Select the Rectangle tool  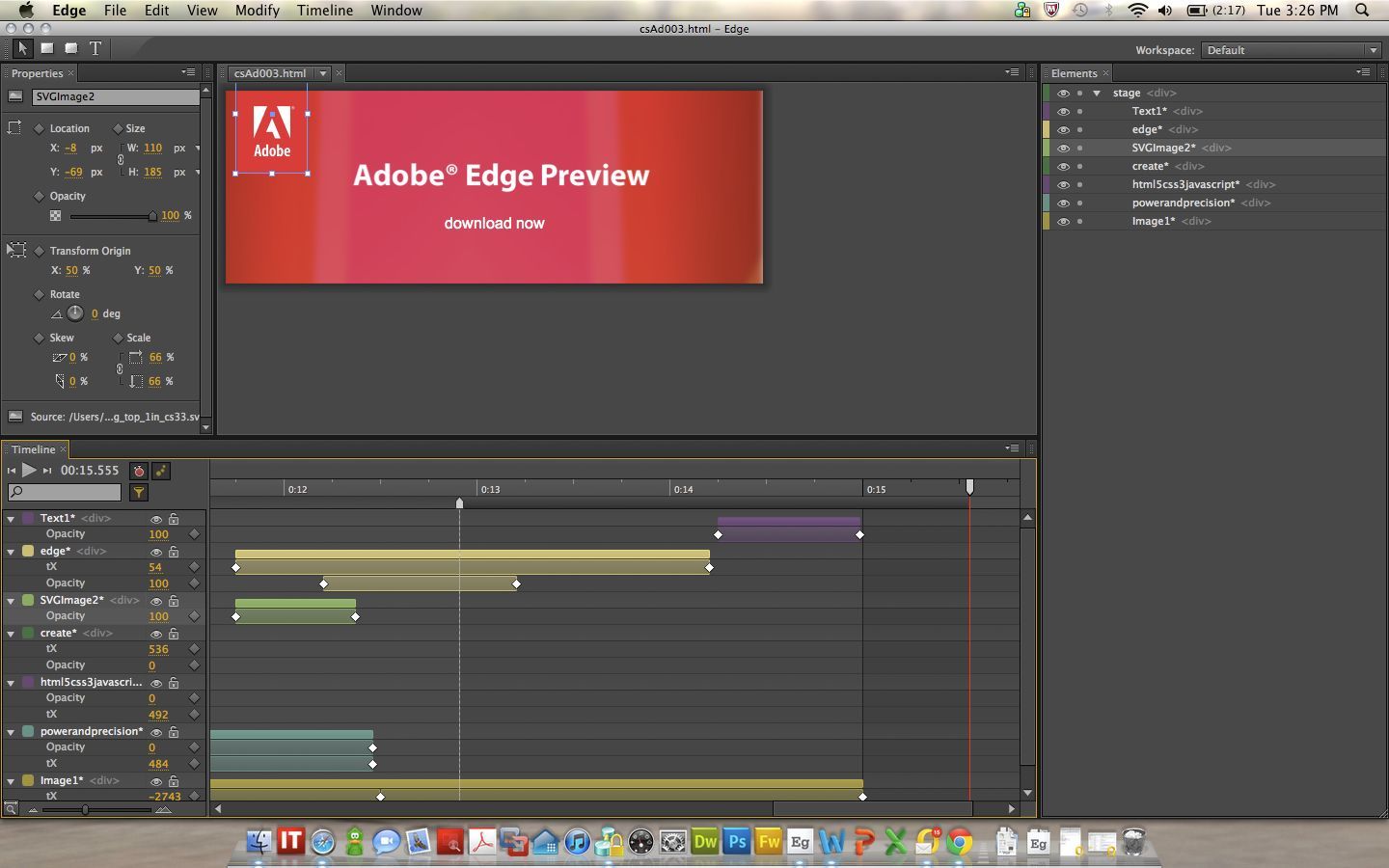[46, 48]
